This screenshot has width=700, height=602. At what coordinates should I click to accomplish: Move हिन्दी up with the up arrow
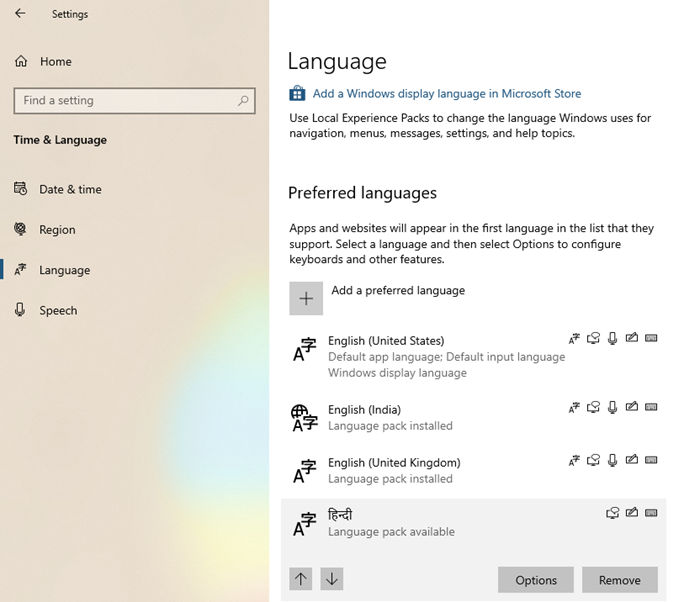(x=300, y=579)
